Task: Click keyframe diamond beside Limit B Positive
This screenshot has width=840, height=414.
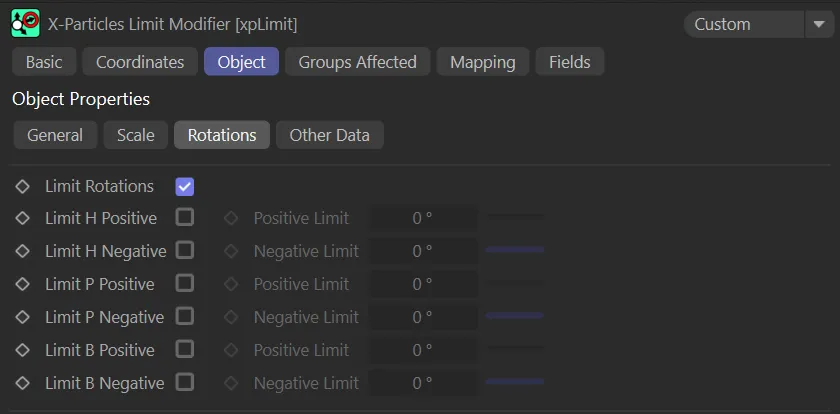Action: (23, 350)
